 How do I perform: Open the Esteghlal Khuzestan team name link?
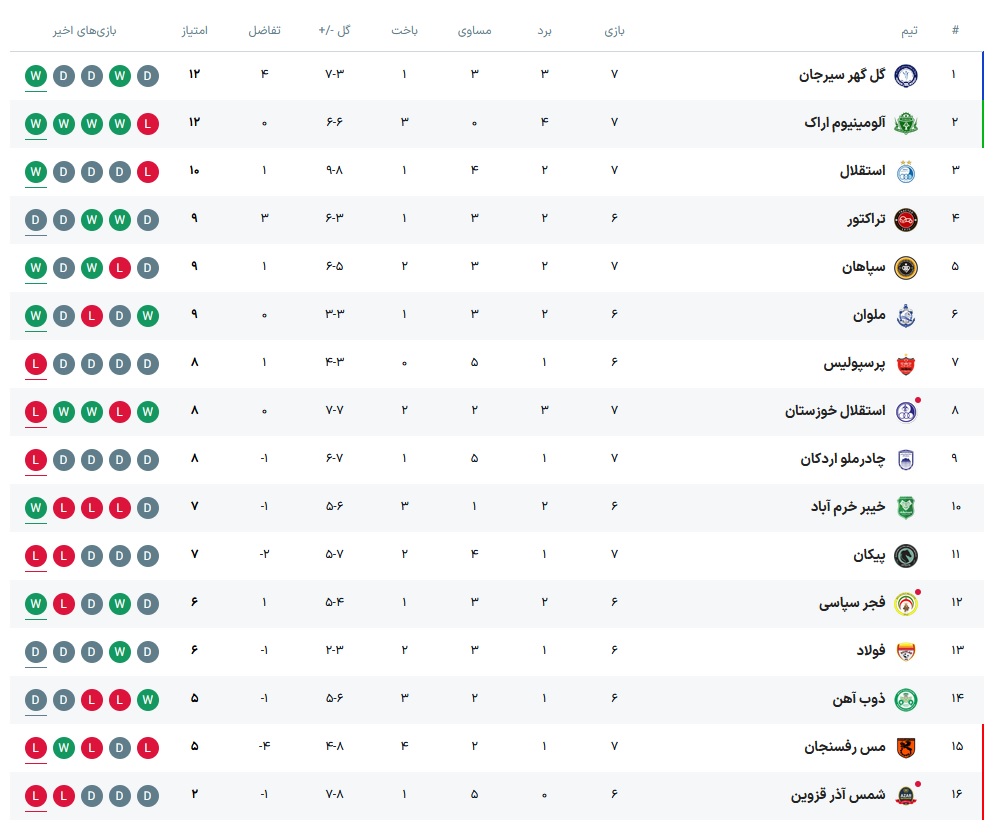pyautogui.click(x=834, y=411)
